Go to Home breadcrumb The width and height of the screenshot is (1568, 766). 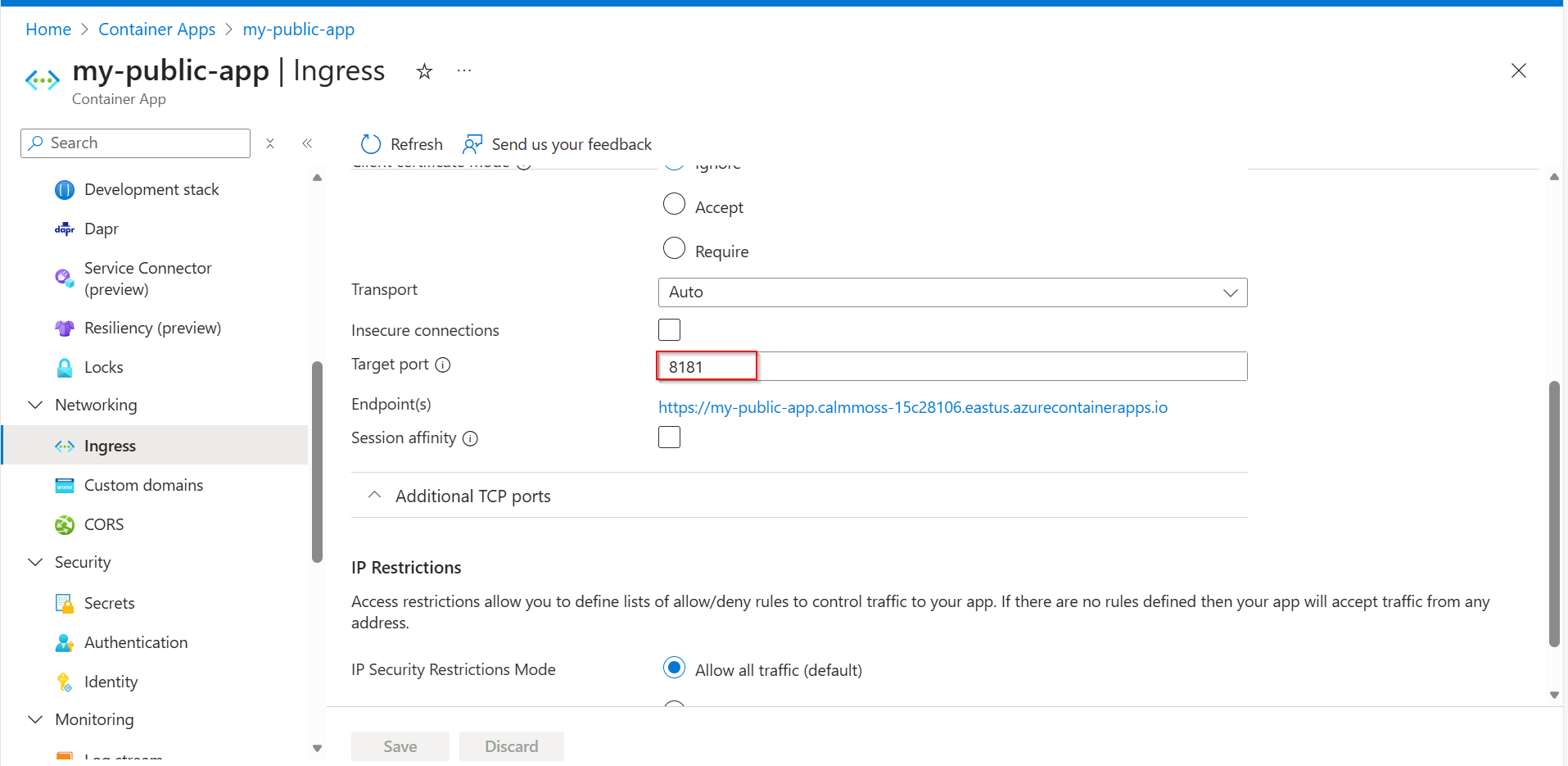pos(48,29)
